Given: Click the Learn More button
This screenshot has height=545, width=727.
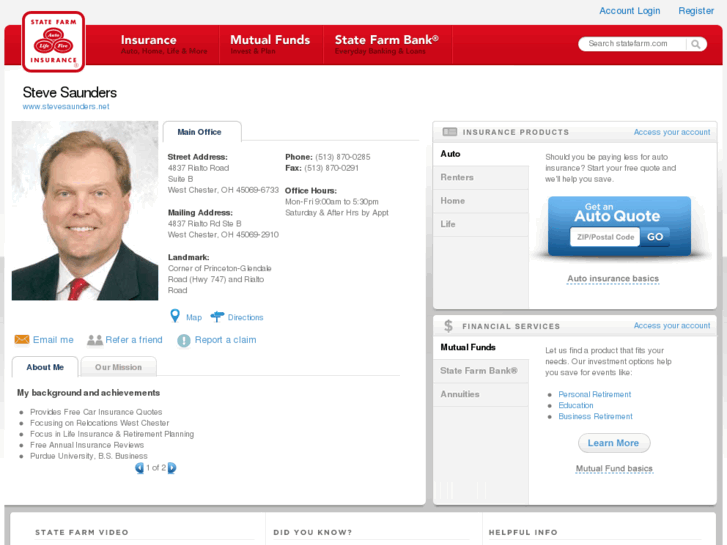Looking at the screenshot, I should (x=613, y=443).
